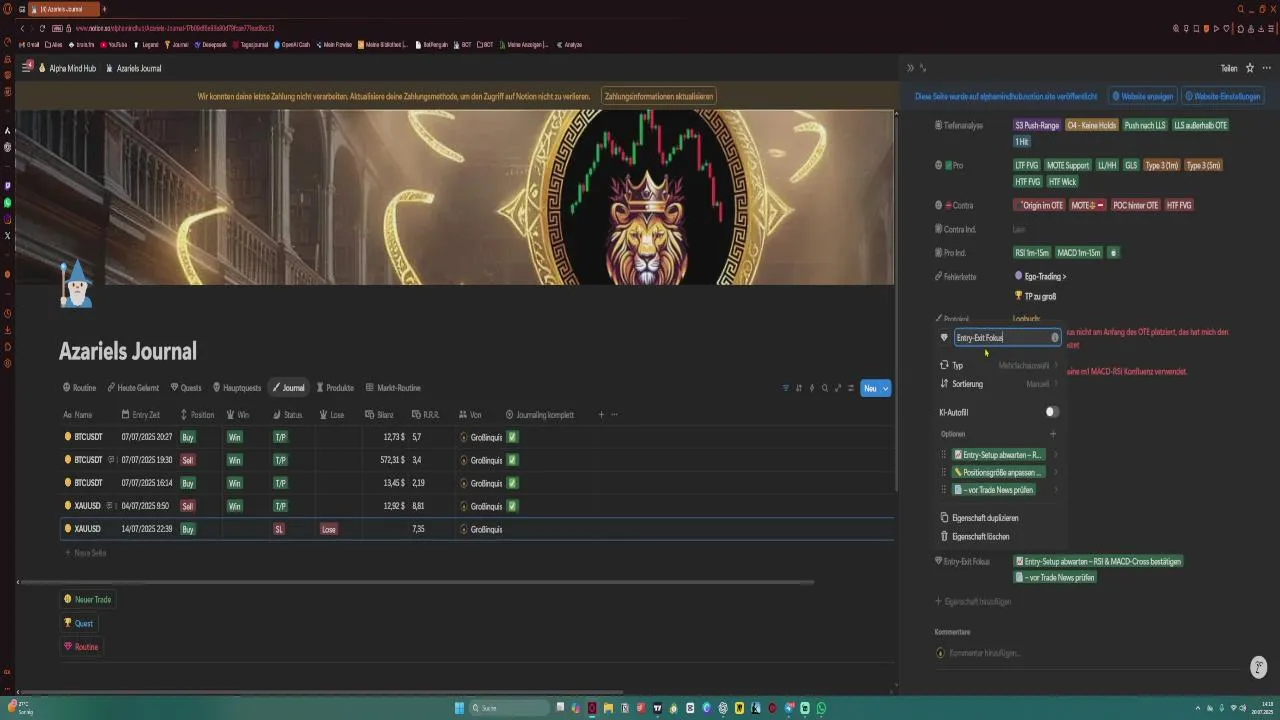
Task: Expand the Entry-Setup abwarten option chevron
Action: (1055, 455)
